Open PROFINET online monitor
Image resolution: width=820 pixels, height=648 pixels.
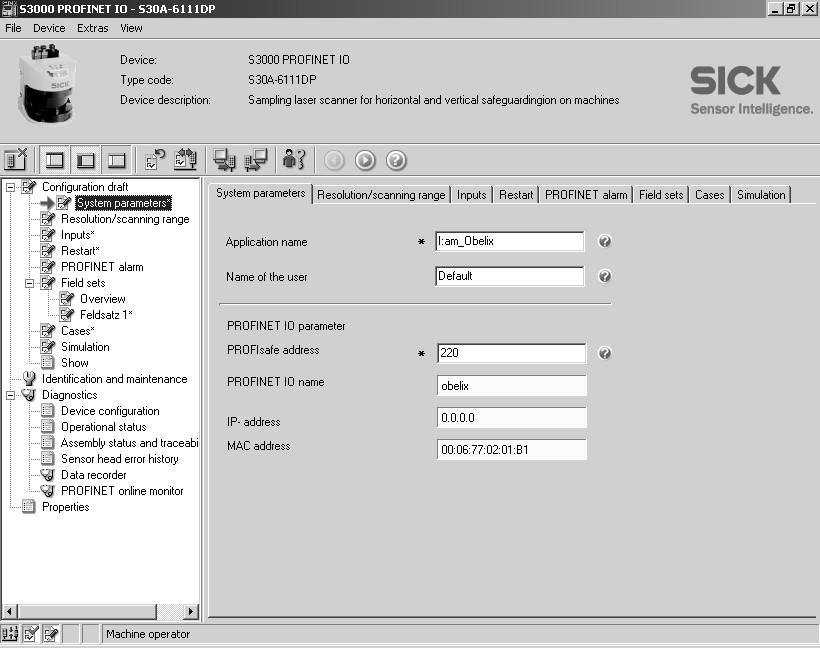(122, 491)
